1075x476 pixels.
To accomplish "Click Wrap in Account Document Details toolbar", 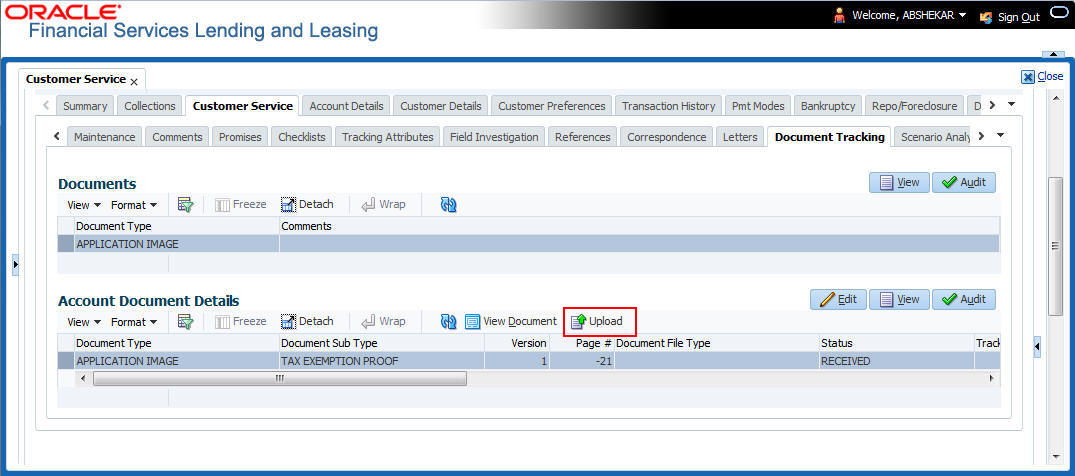I will (383, 321).
